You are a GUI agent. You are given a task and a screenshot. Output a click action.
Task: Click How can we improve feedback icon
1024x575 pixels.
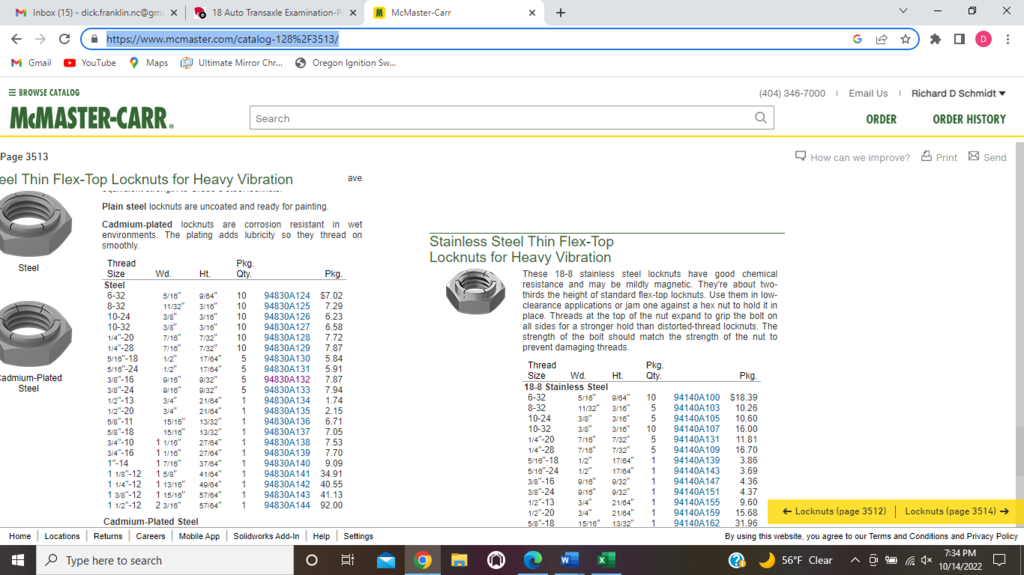point(800,156)
